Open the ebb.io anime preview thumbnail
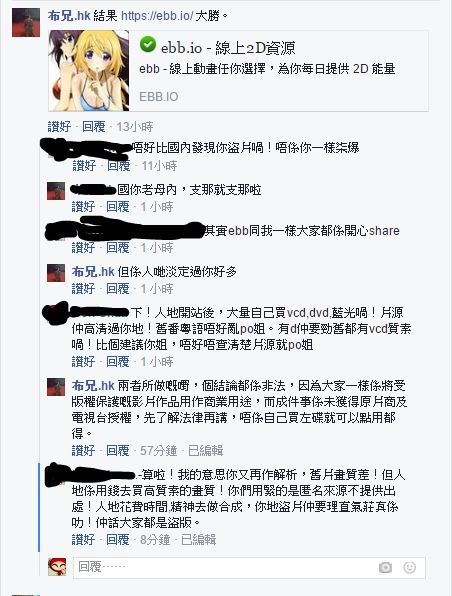This screenshot has height=596, width=452. pyautogui.click(x=89, y=71)
